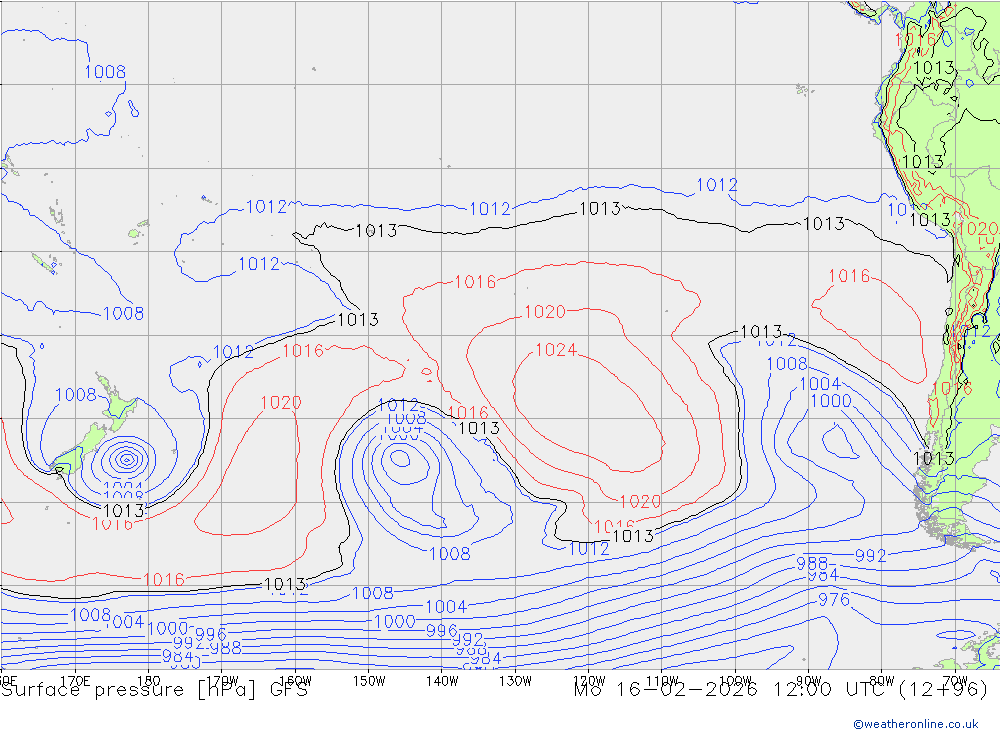Image resolution: width=1000 pixels, height=733 pixels.
Task: Click the 130W longitude axis label
Action: [515, 680]
